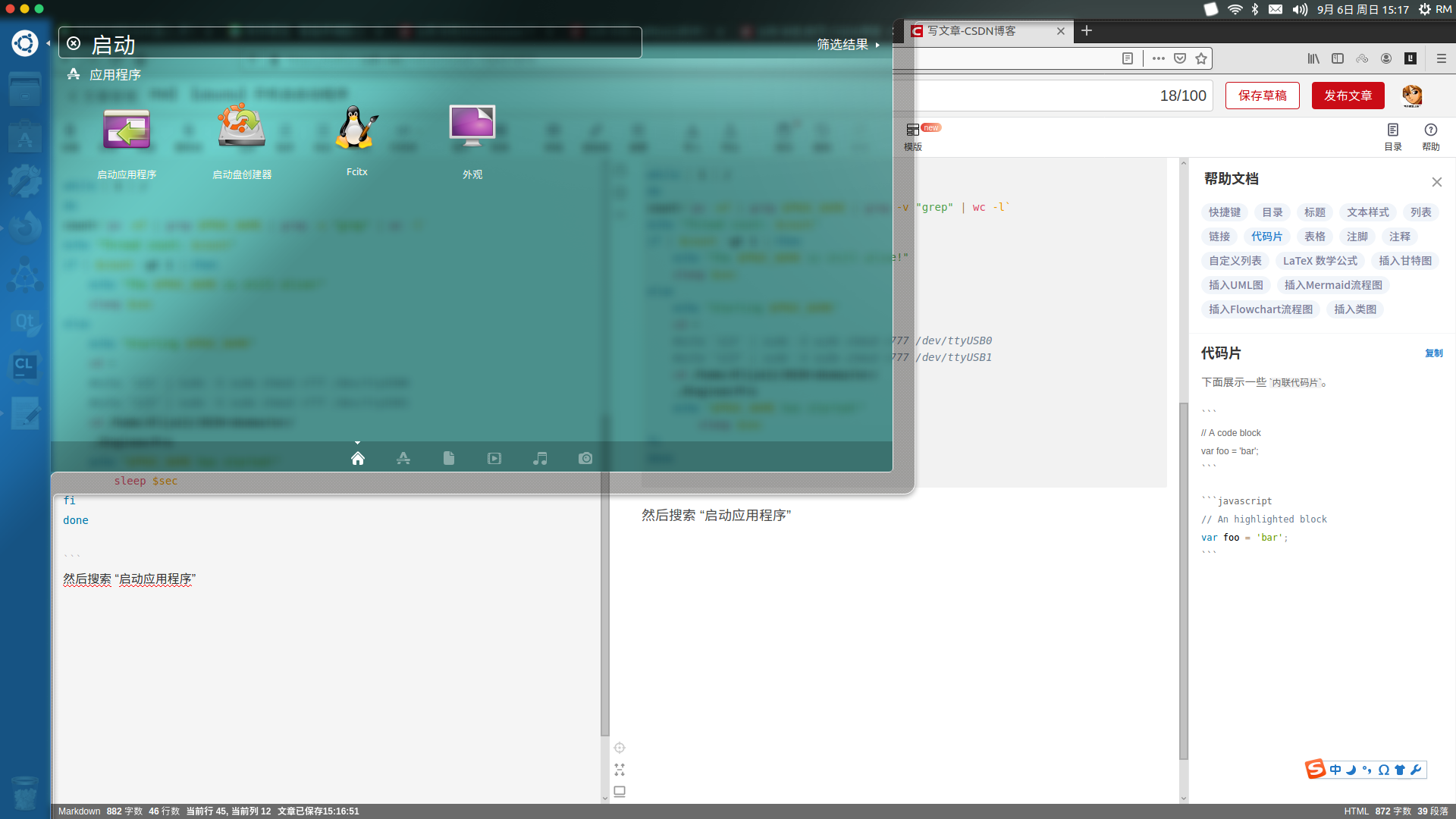Image resolution: width=1456 pixels, height=819 pixels.
Task: Switch to Dash music lens icon
Action: 540,458
